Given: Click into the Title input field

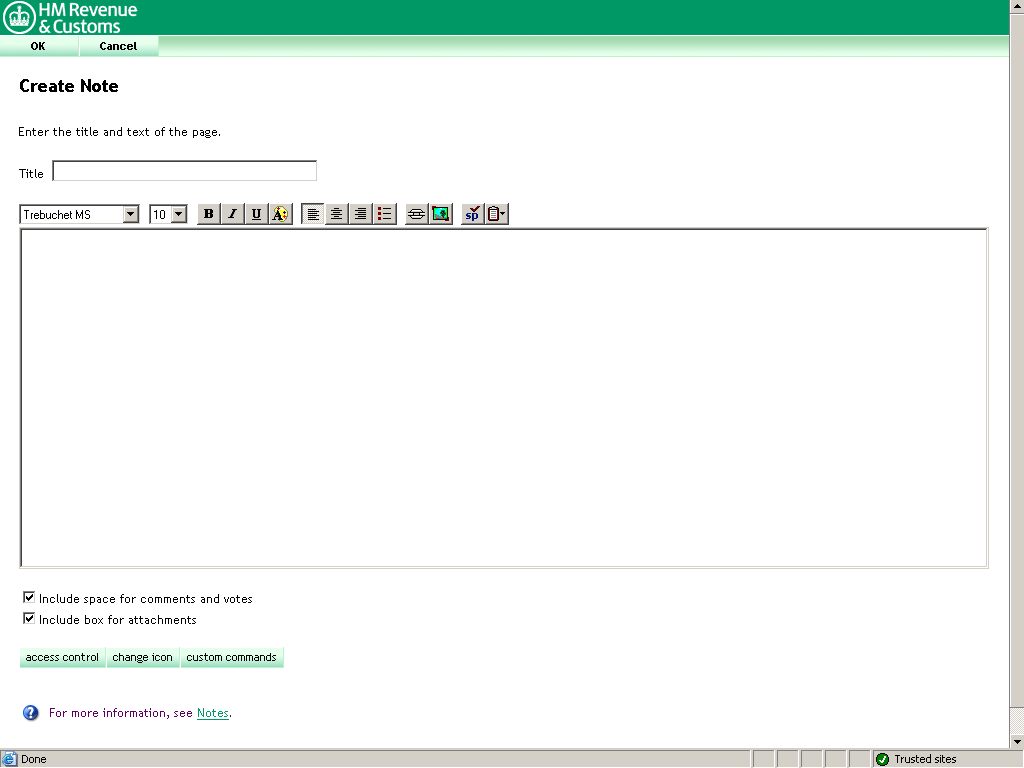Looking at the screenshot, I should pyautogui.click(x=184, y=172).
